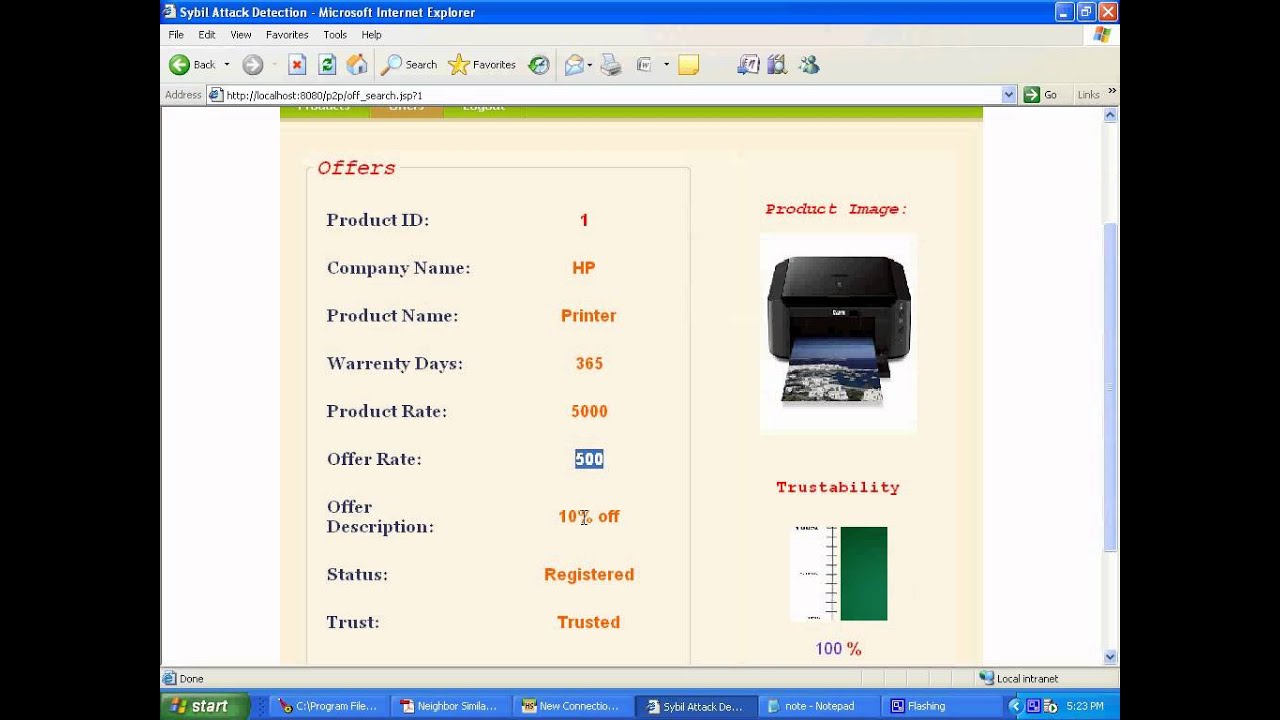
Task: Click the toolbar icon left of Research
Action: click(748, 65)
